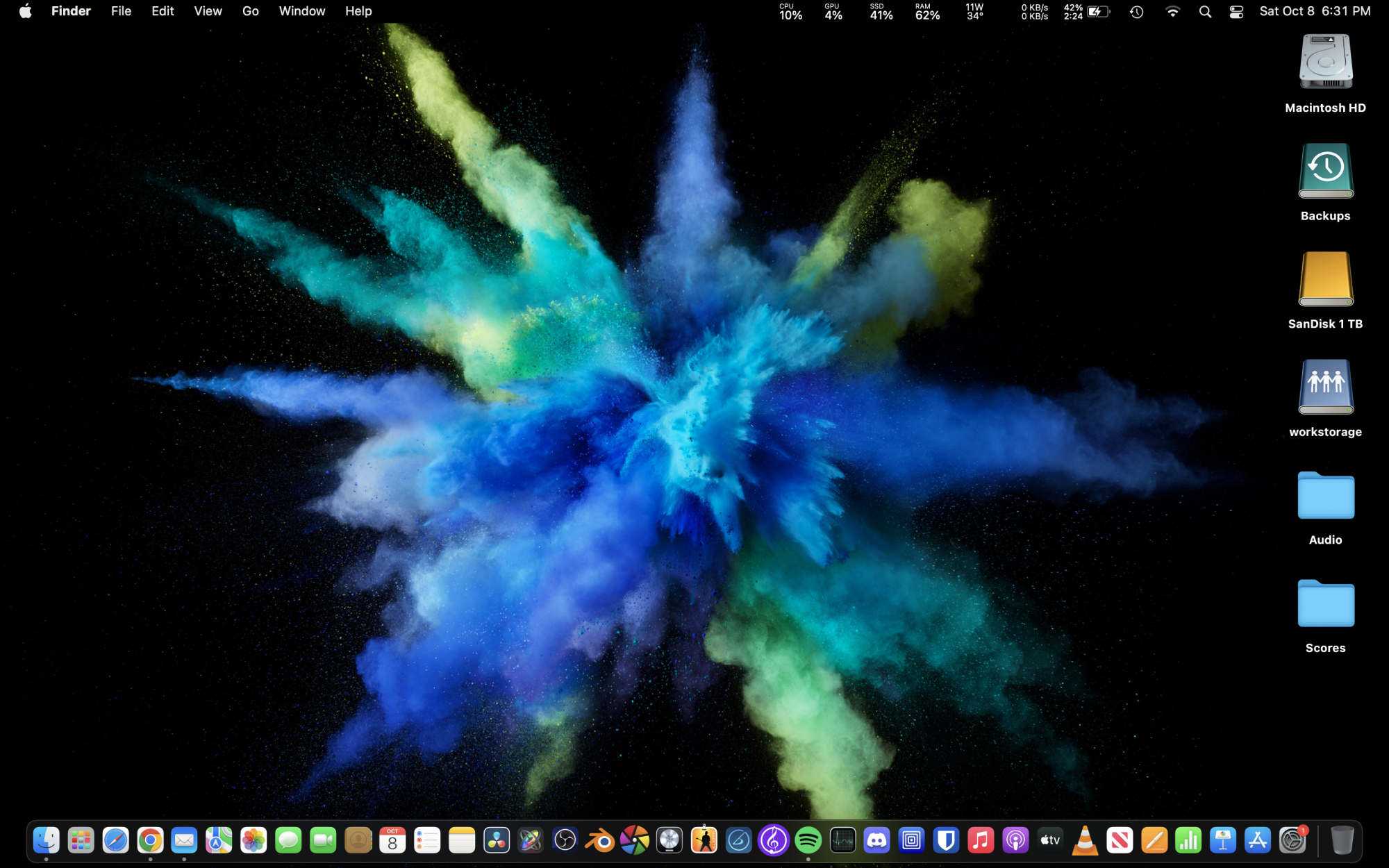Select the SanDisk 1 TB drive
Image resolution: width=1389 pixels, height=868 pixels.
click(x=1325, y=281)
